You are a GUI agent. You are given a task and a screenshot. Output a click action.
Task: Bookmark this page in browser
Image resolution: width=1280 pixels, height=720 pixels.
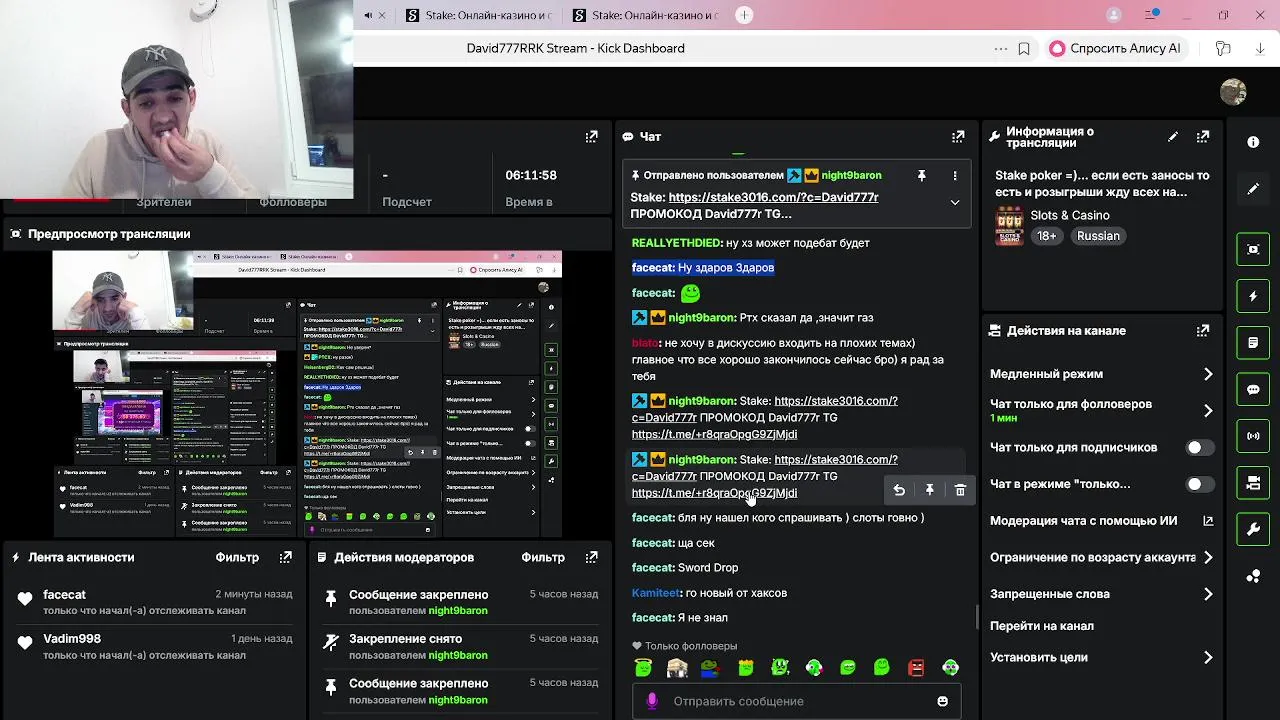(1024, 48)
